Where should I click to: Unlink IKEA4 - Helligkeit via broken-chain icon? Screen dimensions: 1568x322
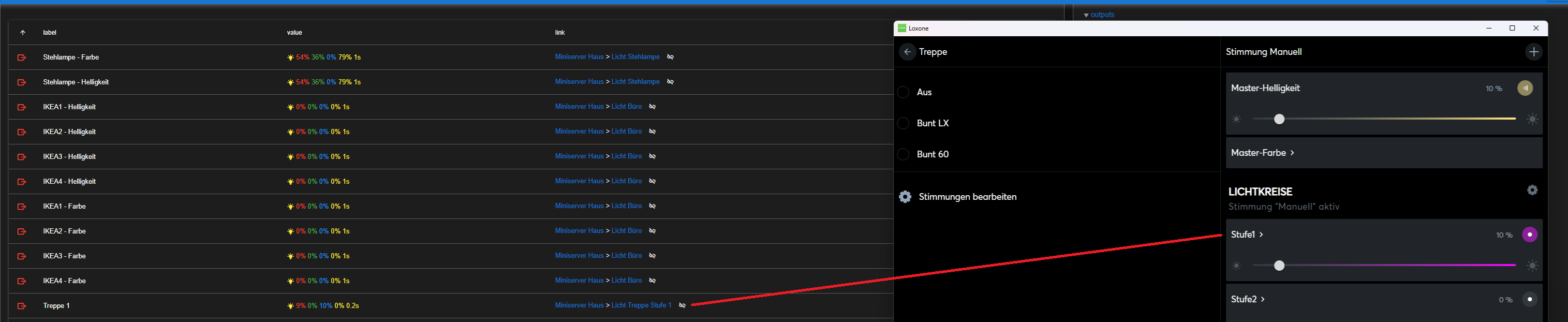tap(653, 181)
